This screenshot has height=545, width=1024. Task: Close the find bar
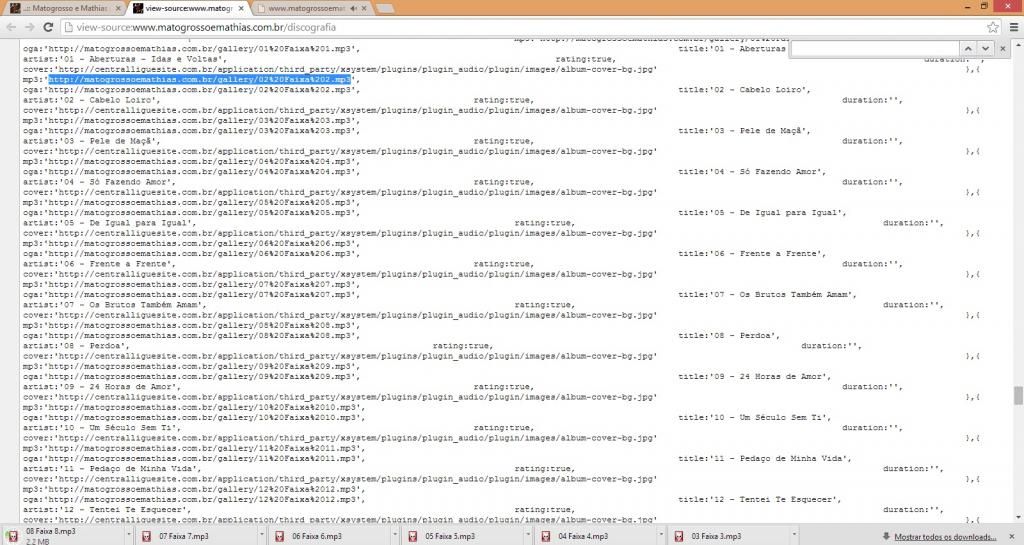pos(1003,48)
